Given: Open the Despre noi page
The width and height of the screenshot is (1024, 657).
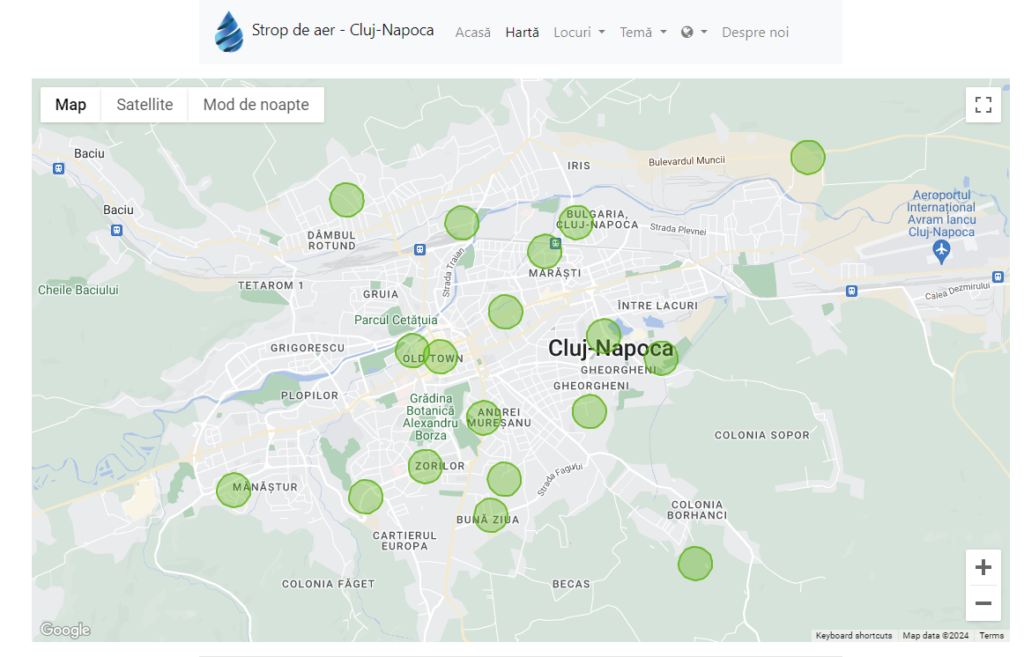Looking at the screenshot, I should 755,32.
